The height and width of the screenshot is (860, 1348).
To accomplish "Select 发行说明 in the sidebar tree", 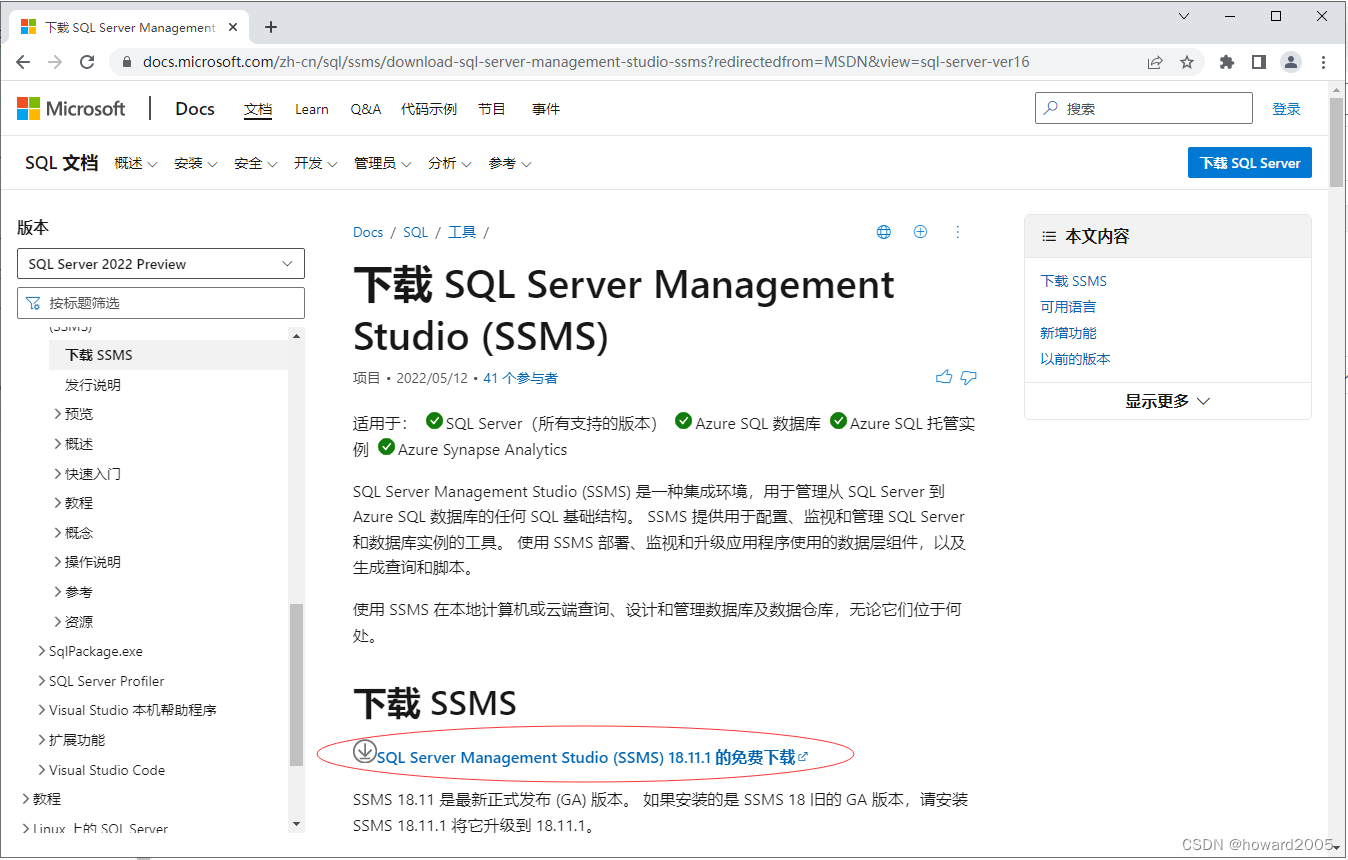I will coord(93,385).
